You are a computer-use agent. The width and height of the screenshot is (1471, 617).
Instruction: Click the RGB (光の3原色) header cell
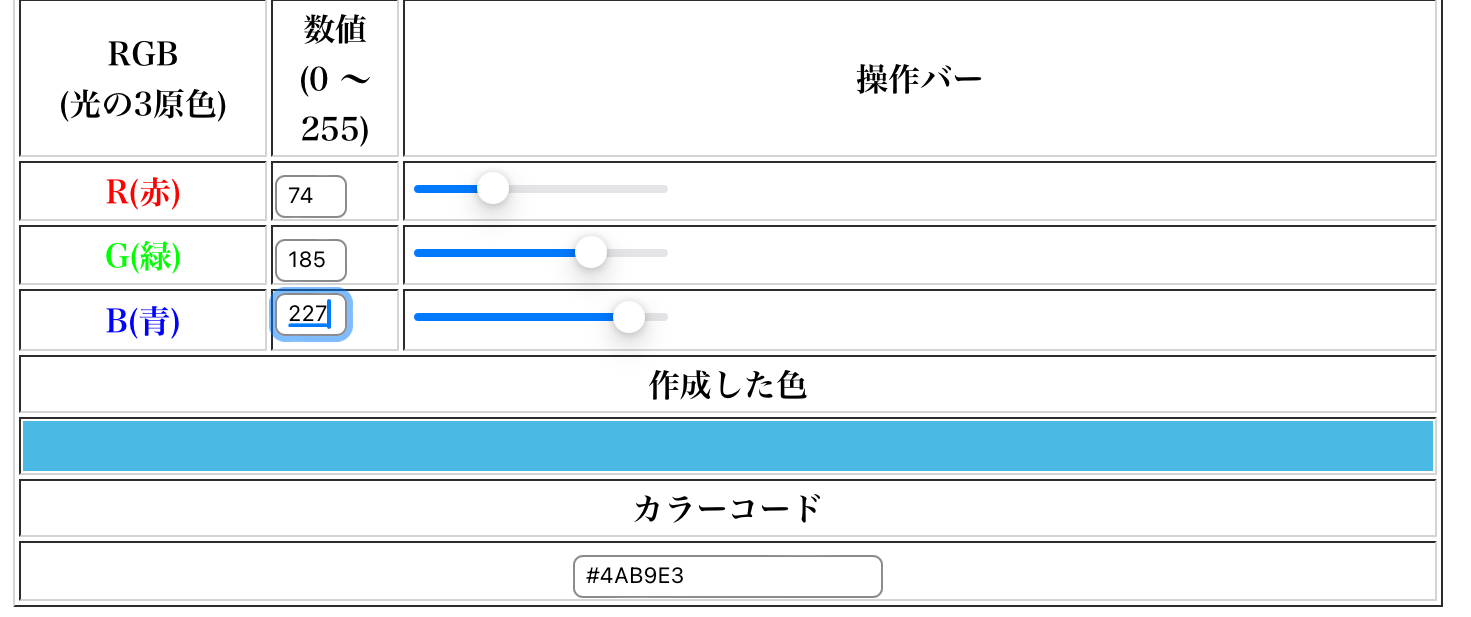(143, 79)
